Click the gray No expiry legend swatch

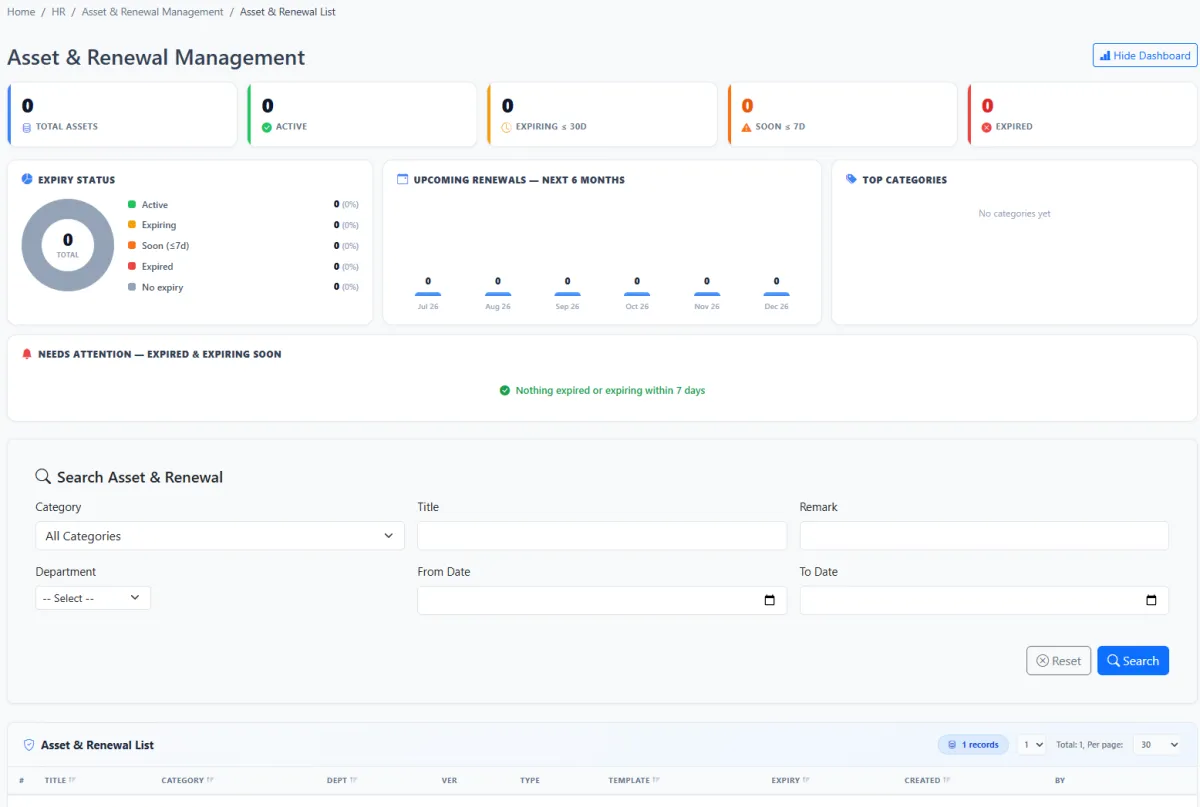point(132,287)
